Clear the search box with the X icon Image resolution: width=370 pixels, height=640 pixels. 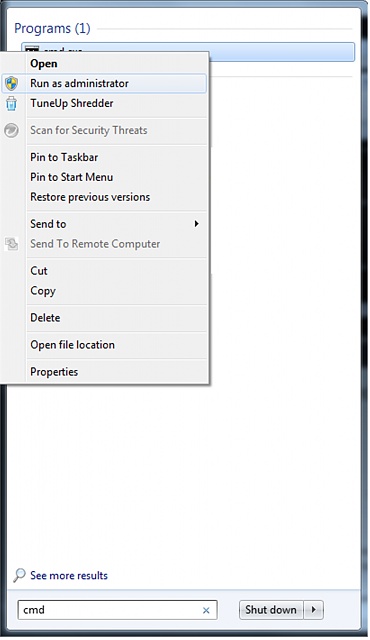coord(206,610)
